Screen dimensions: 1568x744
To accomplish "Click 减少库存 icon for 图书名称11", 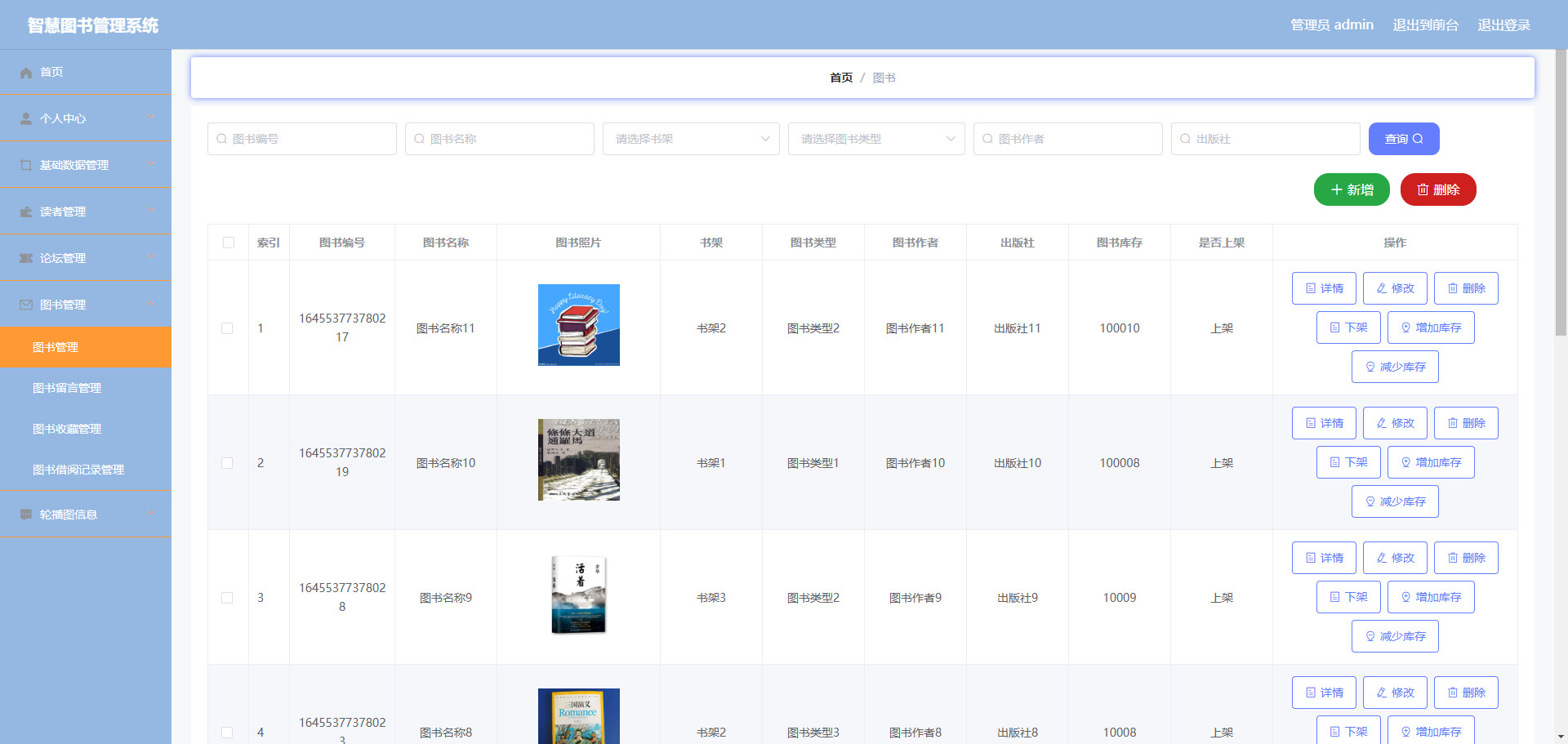I will [1370, 367].
